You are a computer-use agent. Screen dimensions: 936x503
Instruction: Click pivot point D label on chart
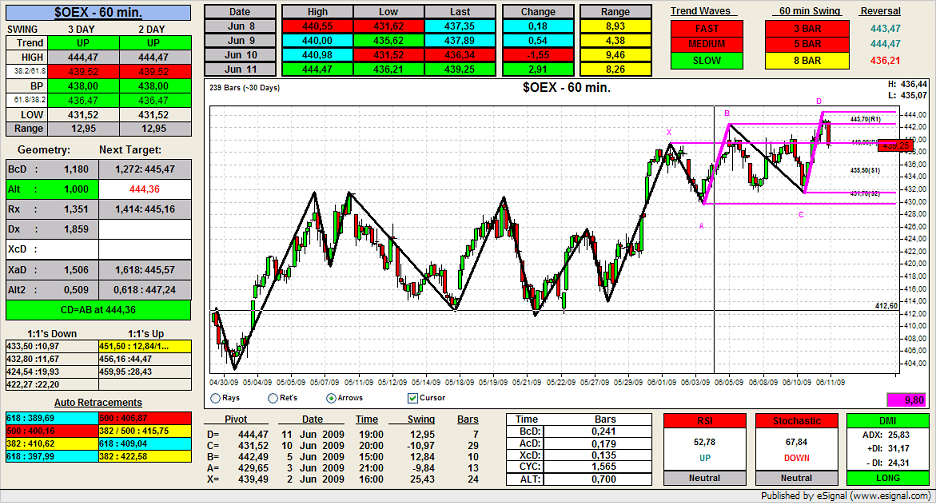click(x=818, y=102)
